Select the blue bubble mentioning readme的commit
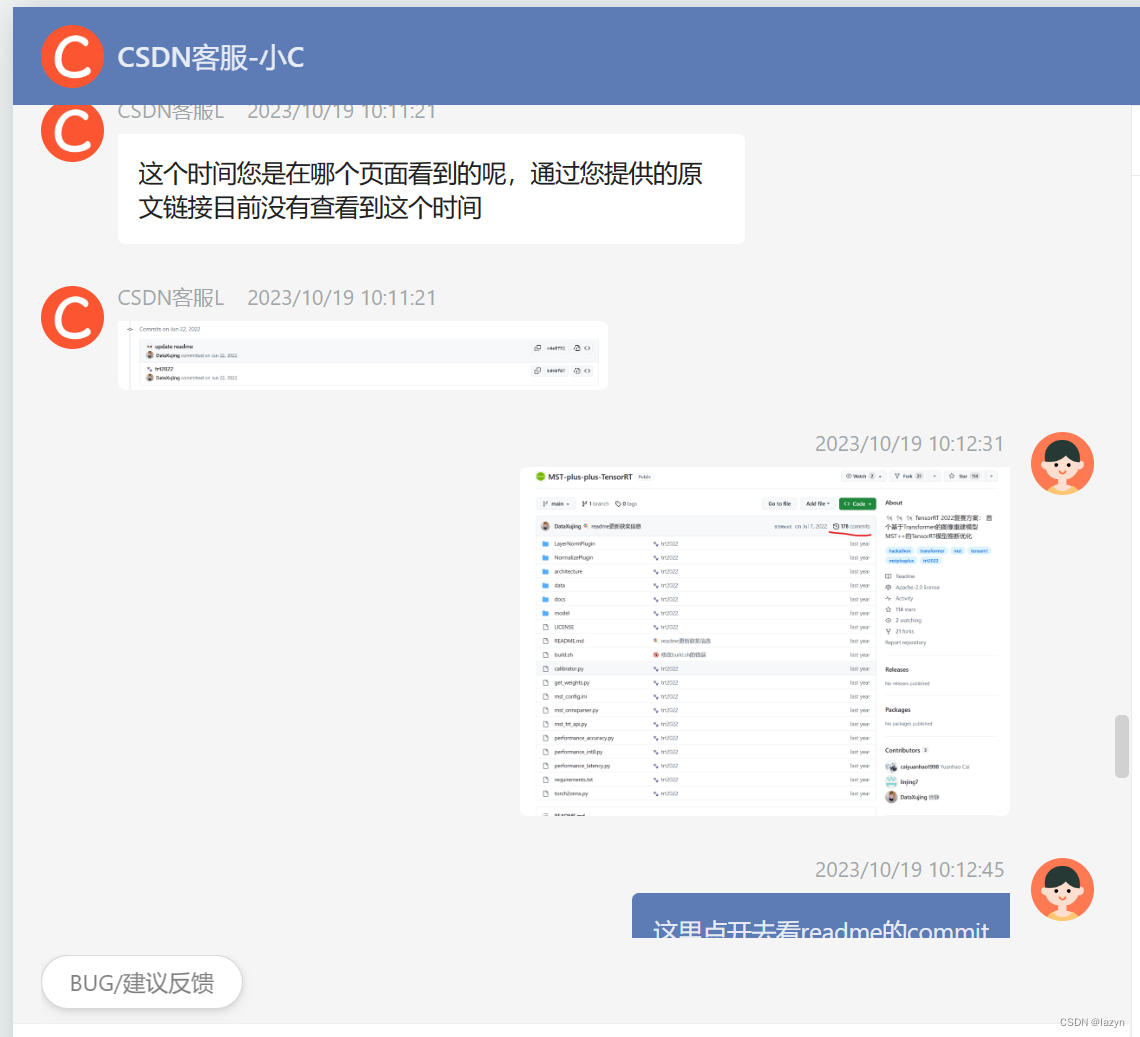The width and height of the screenshot is (1140, 1037). pyautogui.click(x=821, y=916)
